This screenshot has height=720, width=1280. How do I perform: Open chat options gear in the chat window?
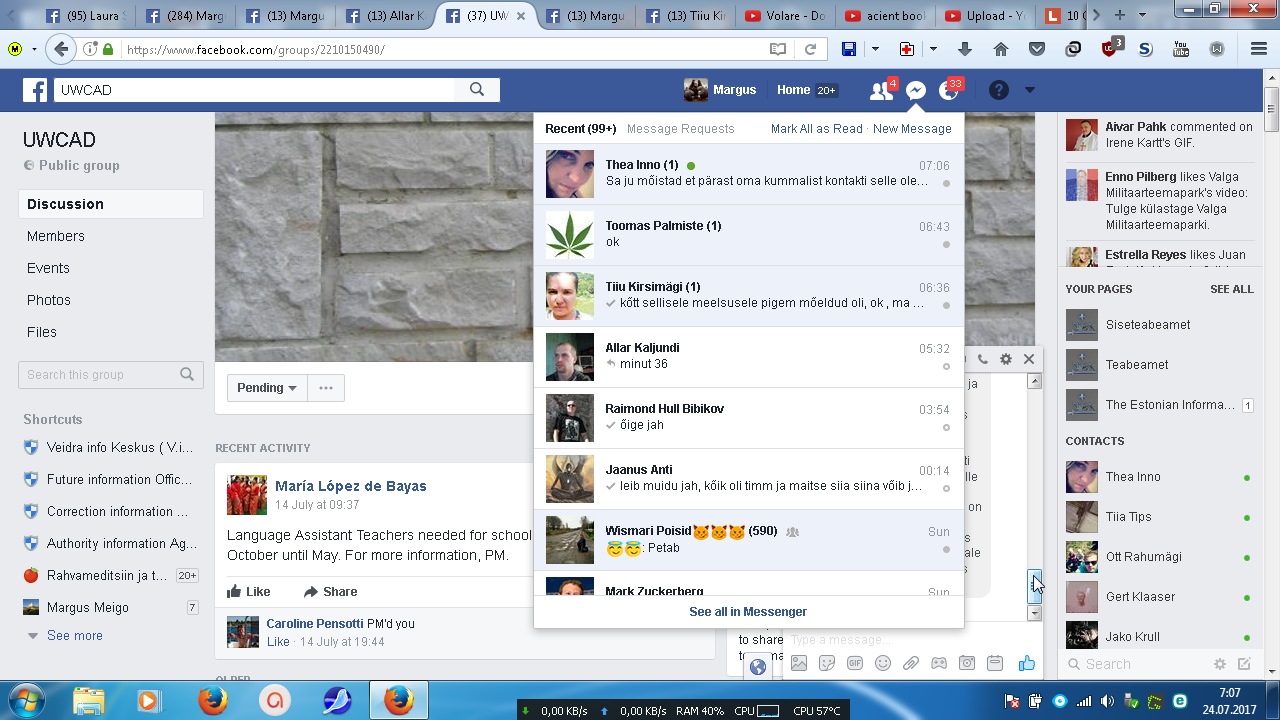pyautogui.click(x=1006, y=359)
